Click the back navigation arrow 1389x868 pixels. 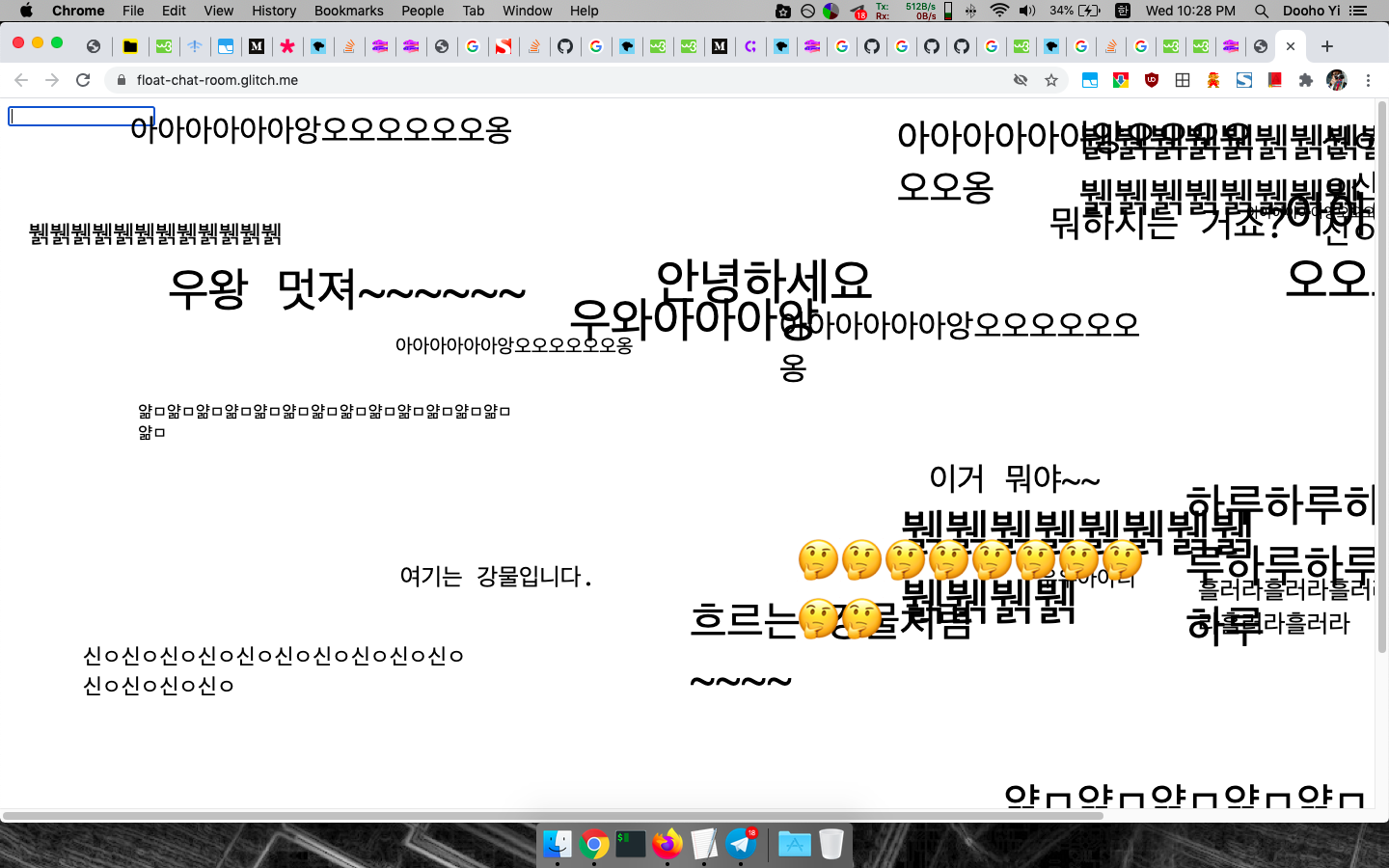[21, 80]
